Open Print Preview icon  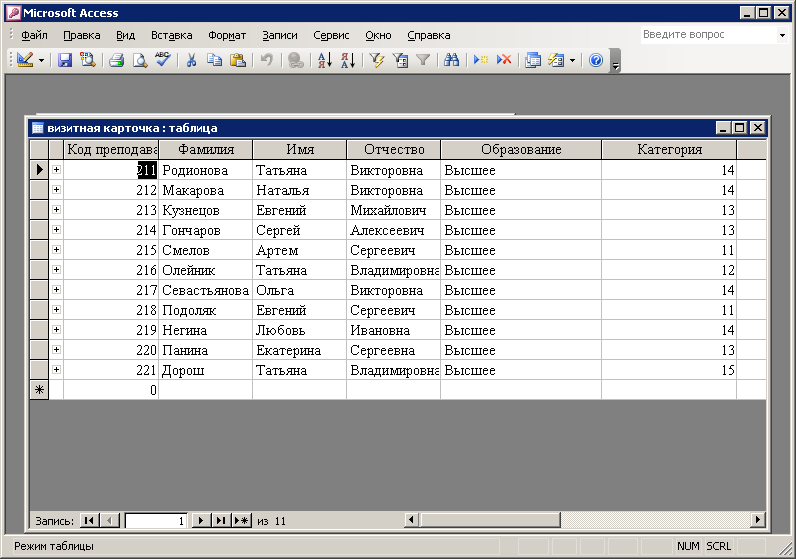tap(140, 60)
